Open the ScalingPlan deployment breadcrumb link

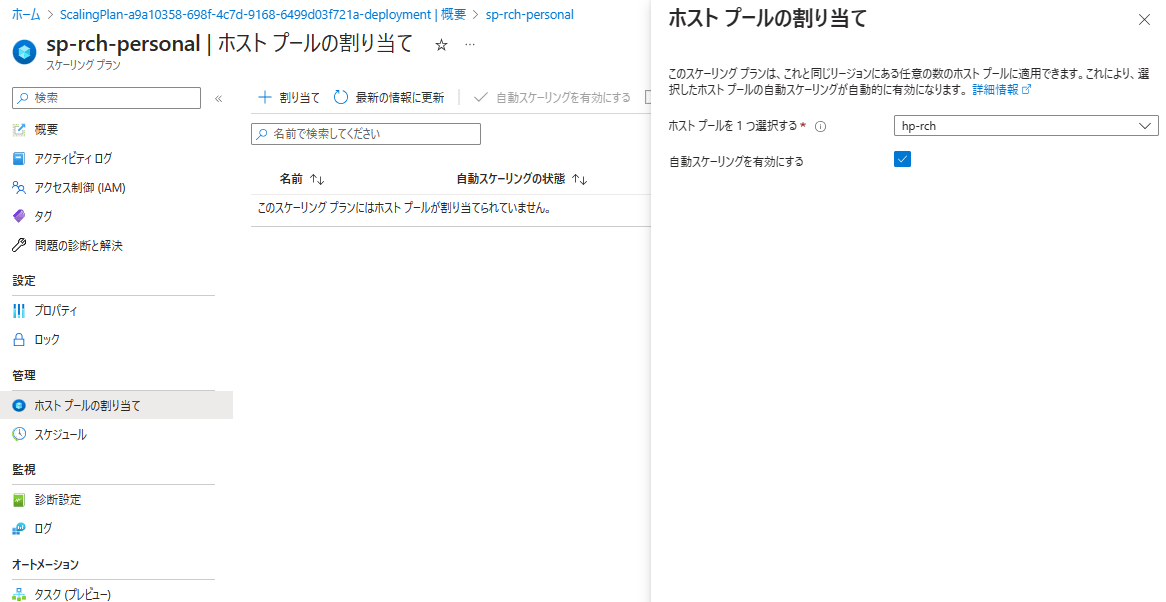pos(262,14)
